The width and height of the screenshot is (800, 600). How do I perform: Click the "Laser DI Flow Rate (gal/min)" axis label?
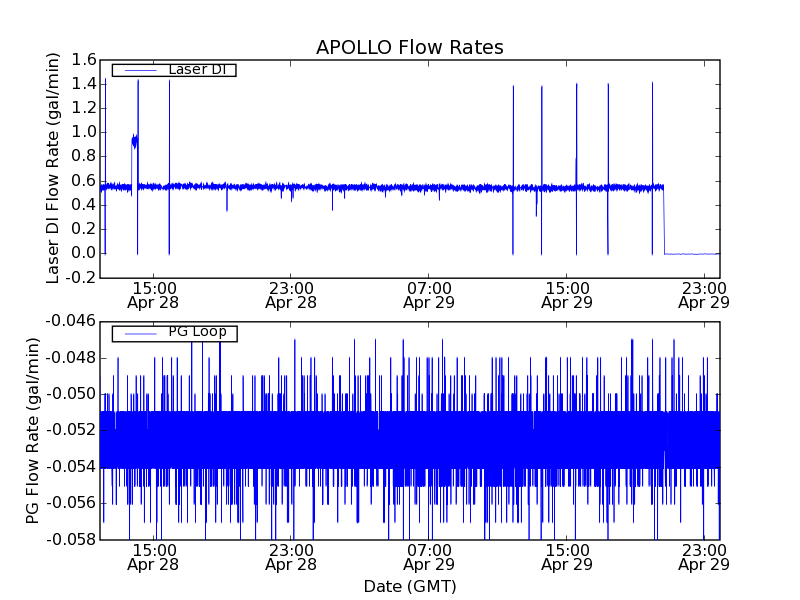pos(55,168)
